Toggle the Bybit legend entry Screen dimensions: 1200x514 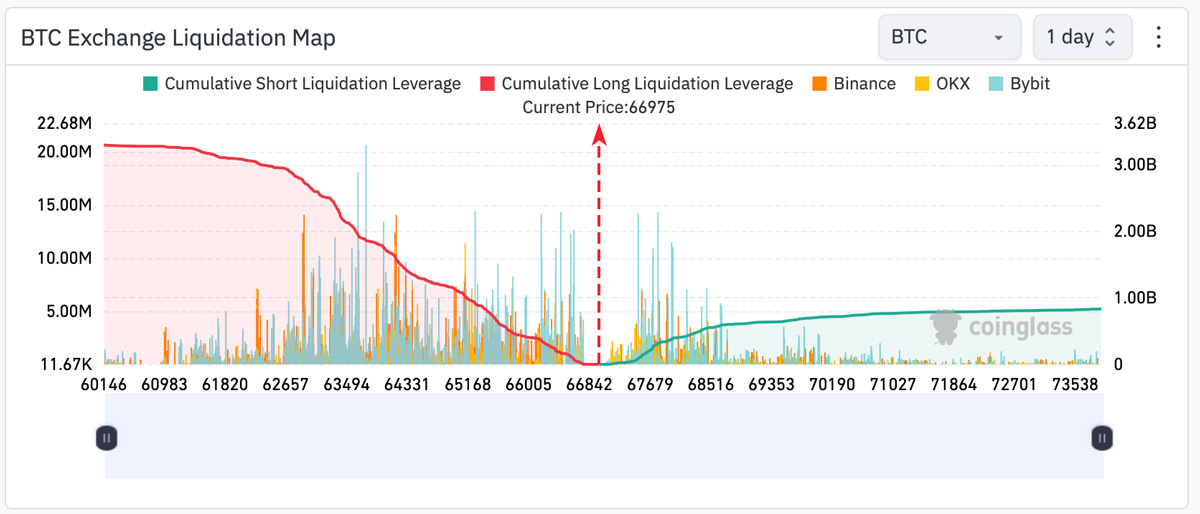[1018, 84]
